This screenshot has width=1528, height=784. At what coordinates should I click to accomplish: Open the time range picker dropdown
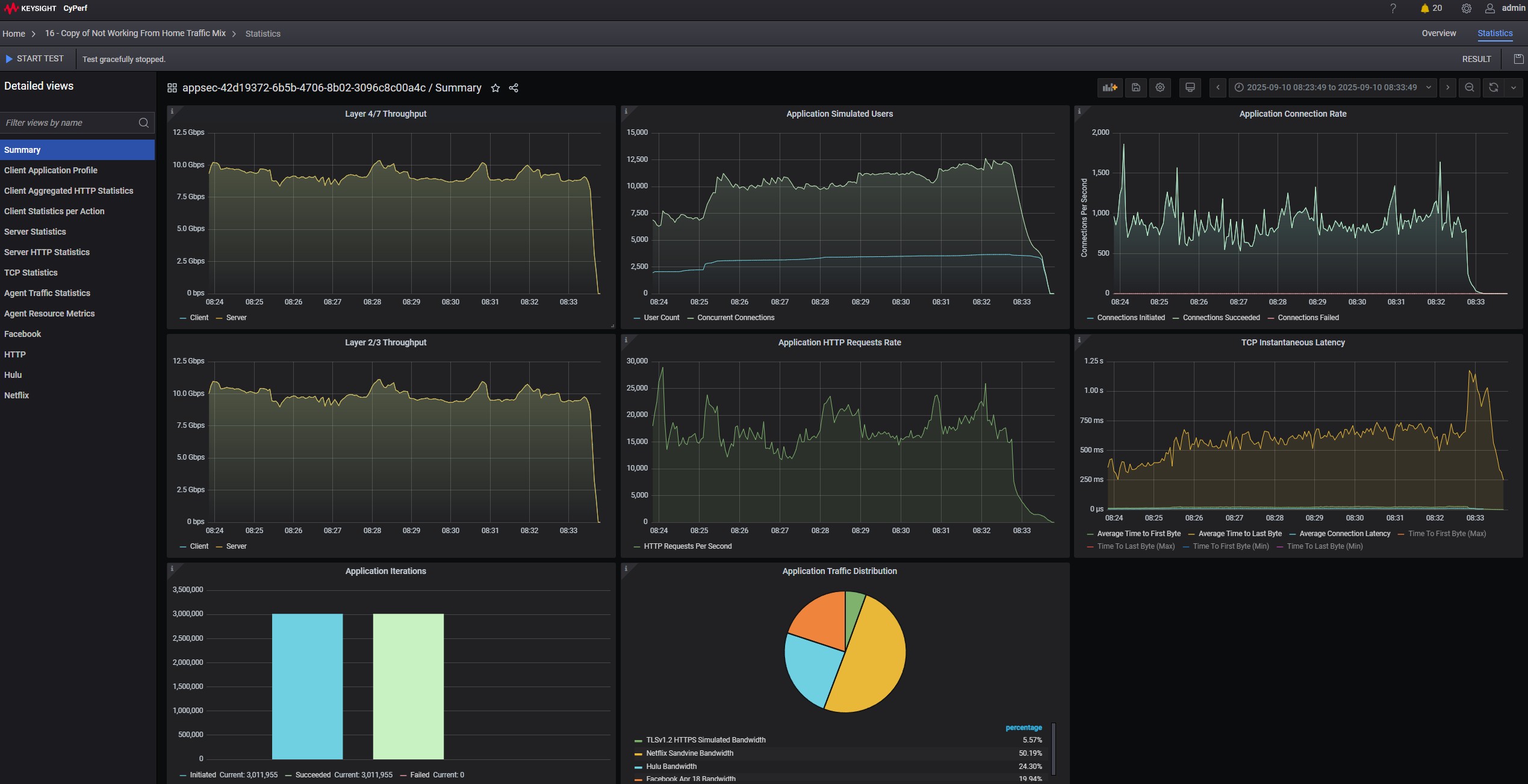click(1332, 87)
